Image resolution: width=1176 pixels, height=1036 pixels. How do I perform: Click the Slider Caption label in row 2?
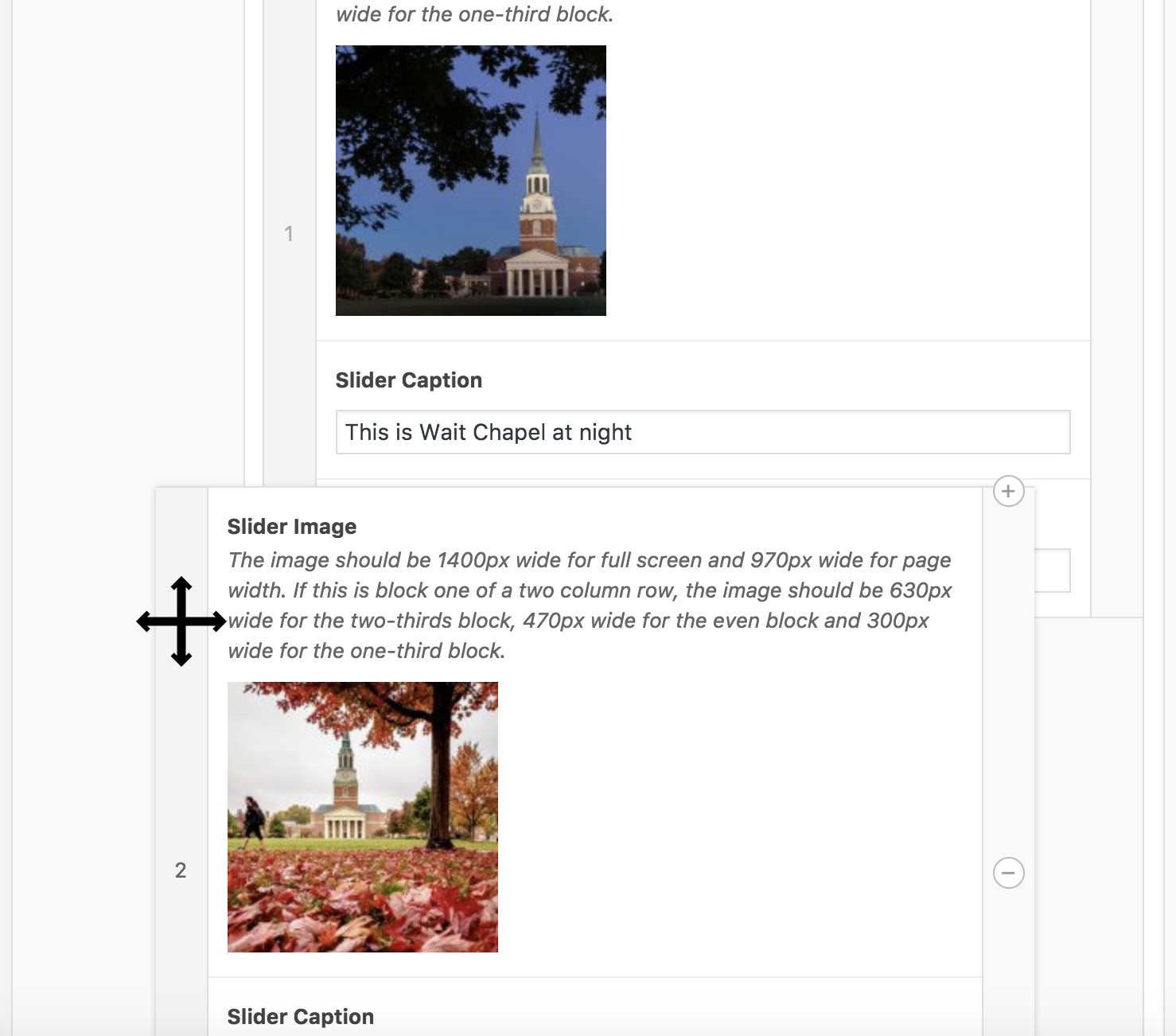coord(301,1017)
